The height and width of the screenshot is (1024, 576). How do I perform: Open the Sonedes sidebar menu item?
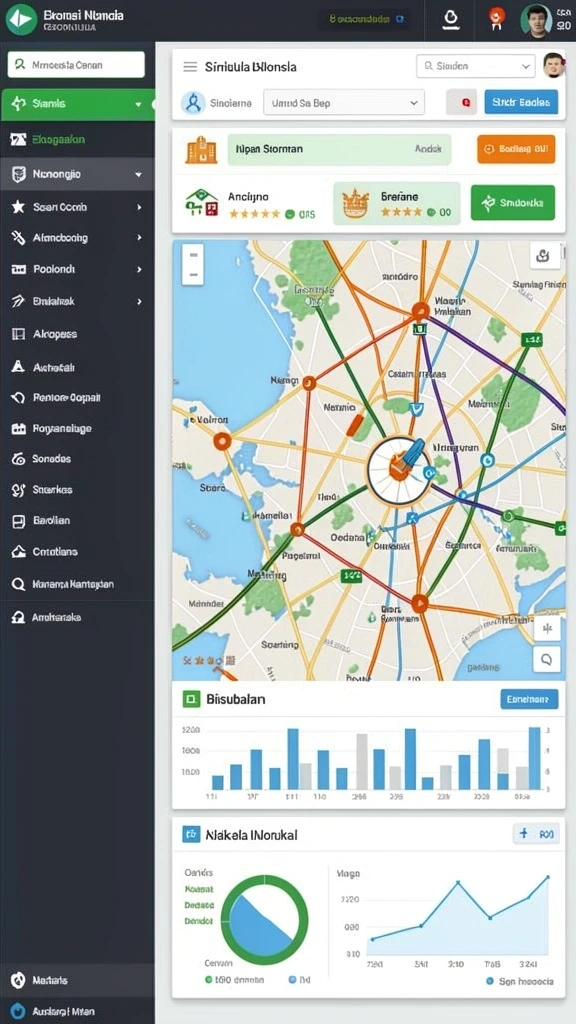coord(78,458)
